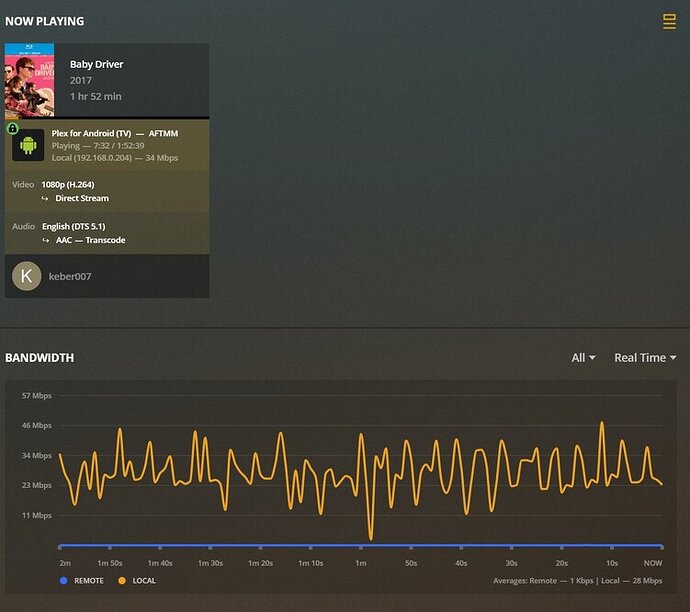Toggle the LOCAL legend orange dot

pyautogui.click(x=122, y=581)
